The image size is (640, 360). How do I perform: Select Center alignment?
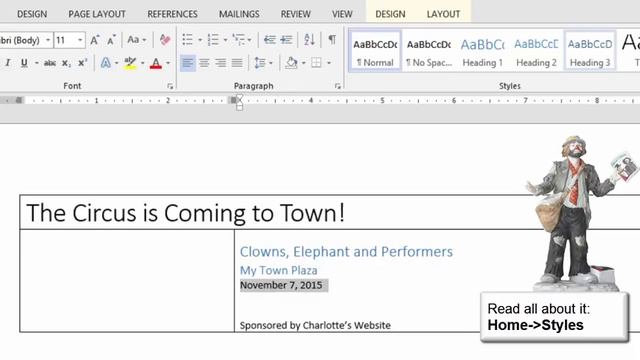[x=204, y=63]
